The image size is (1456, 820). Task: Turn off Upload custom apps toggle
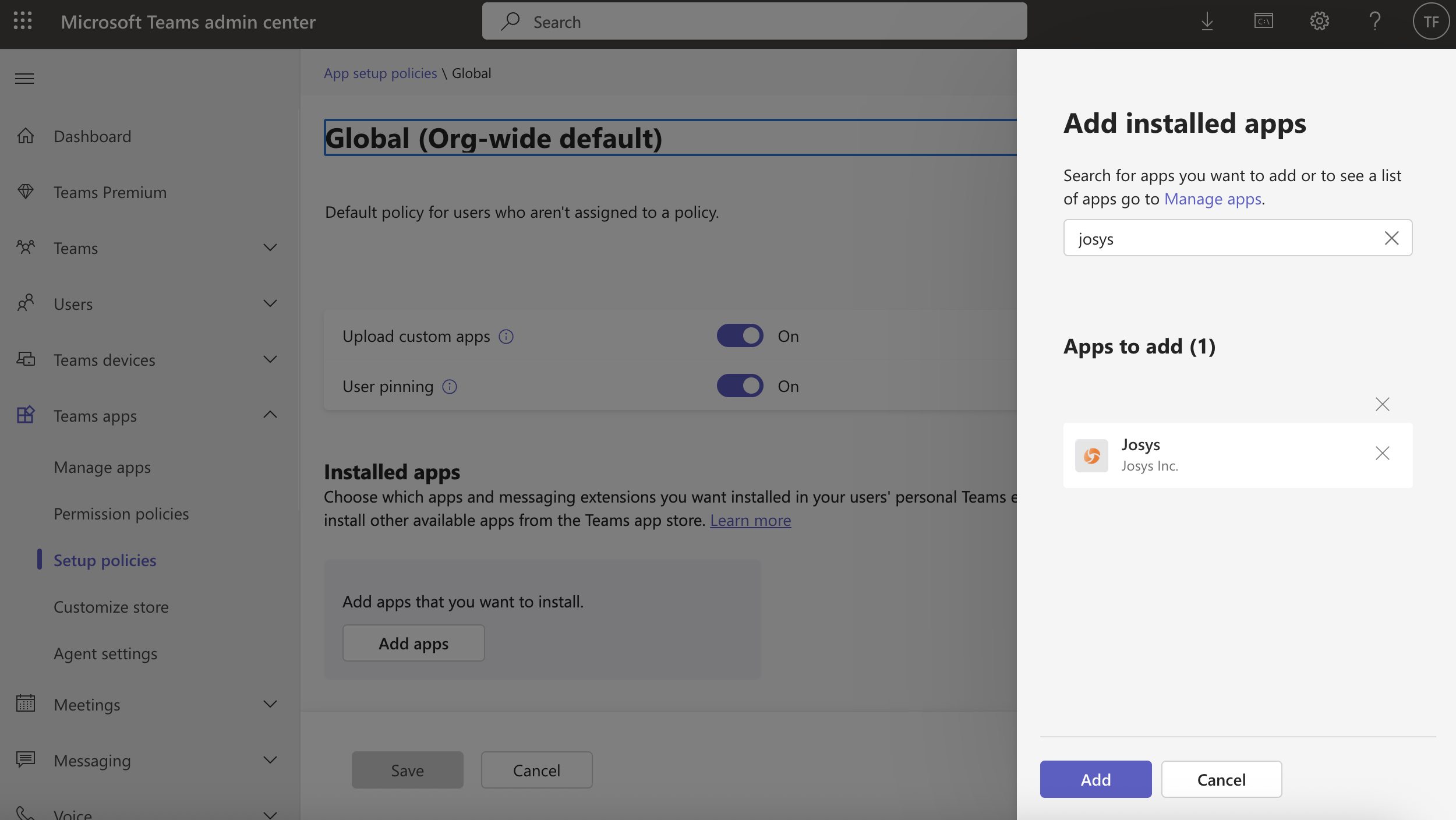[740, 336]
